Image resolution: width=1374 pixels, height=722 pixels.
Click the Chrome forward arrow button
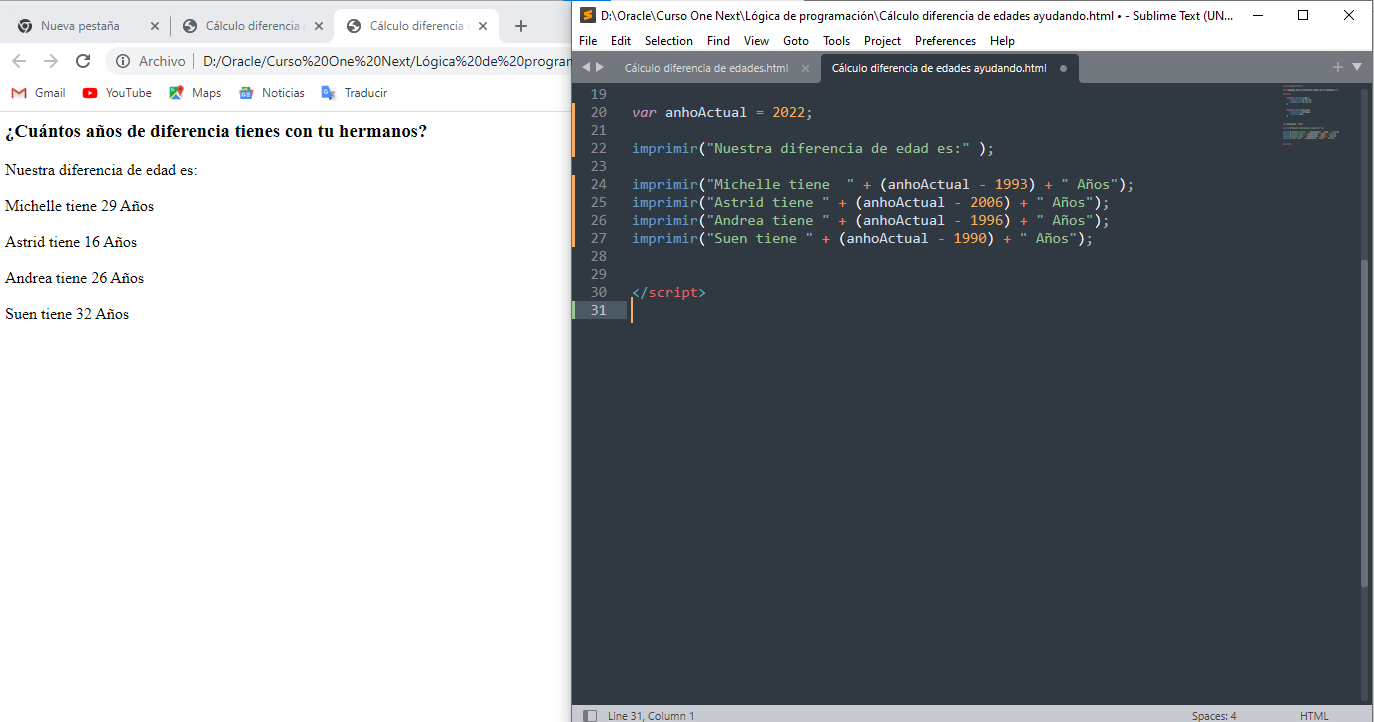click(x=51, y=61)
